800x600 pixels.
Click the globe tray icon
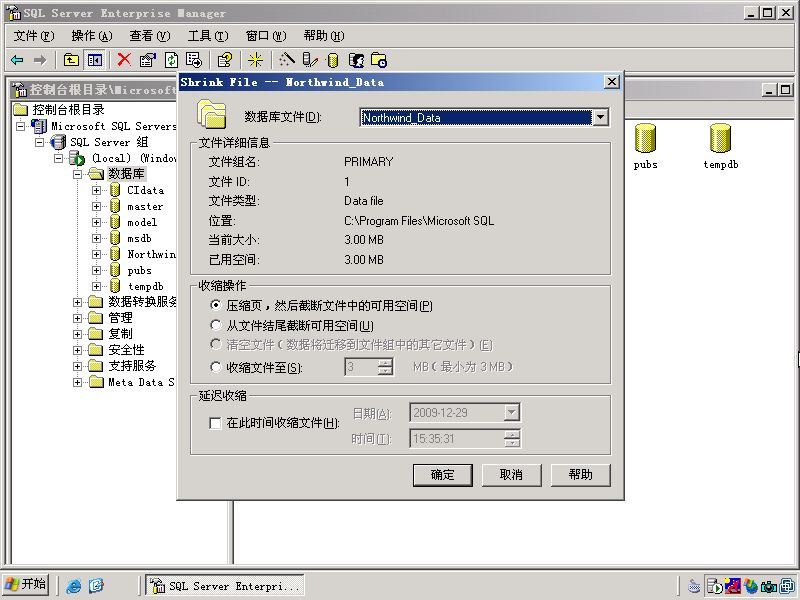751,586
